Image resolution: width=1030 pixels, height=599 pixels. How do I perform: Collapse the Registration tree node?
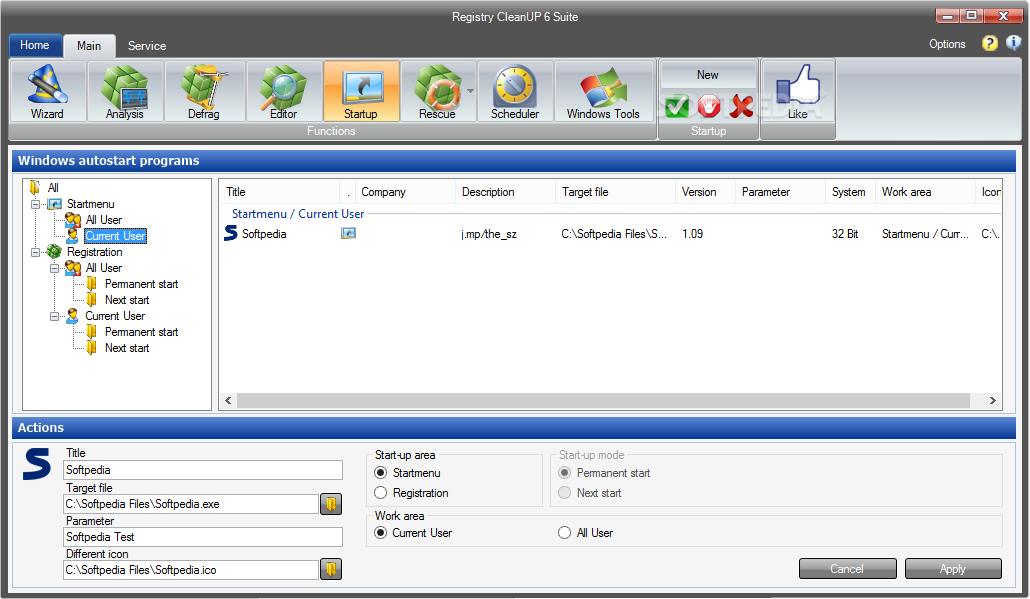pos(35,252)
